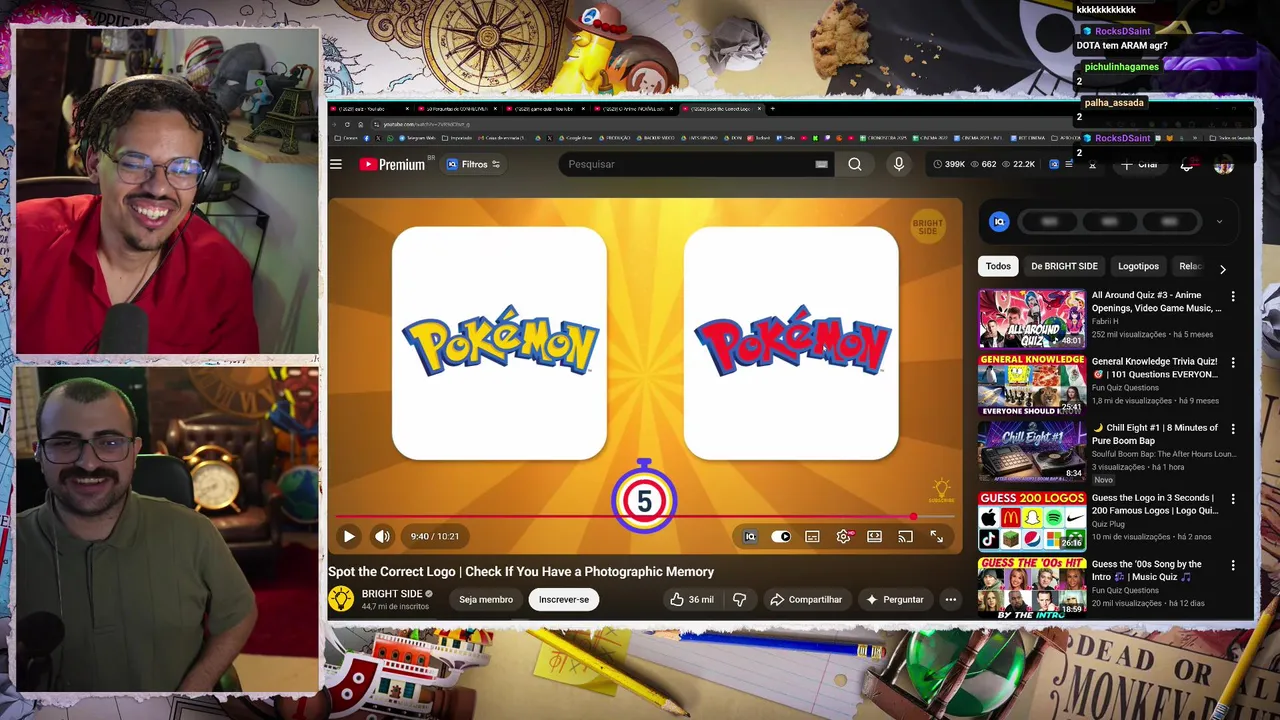Screen dimensions: 1280x720
Task: Open options for Guess the '00s Song
Action: tap(1233, 565)
